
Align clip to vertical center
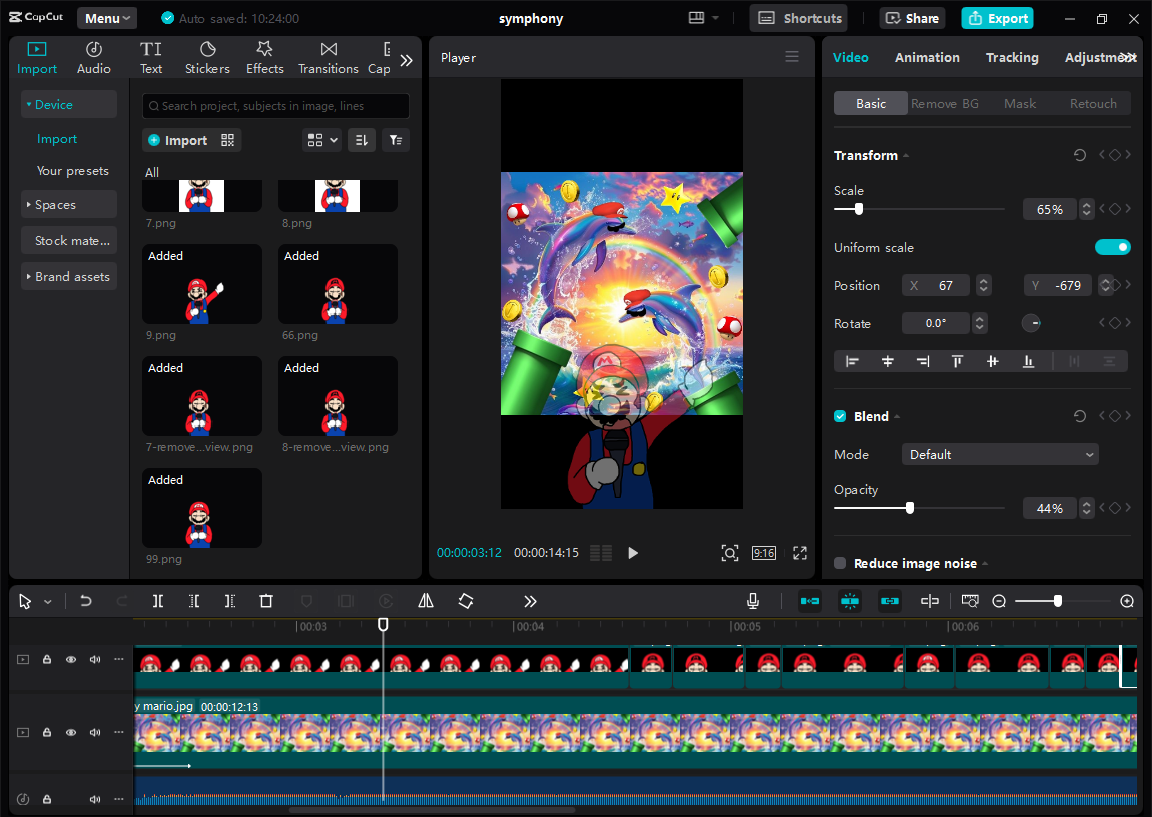coord(993,361)
